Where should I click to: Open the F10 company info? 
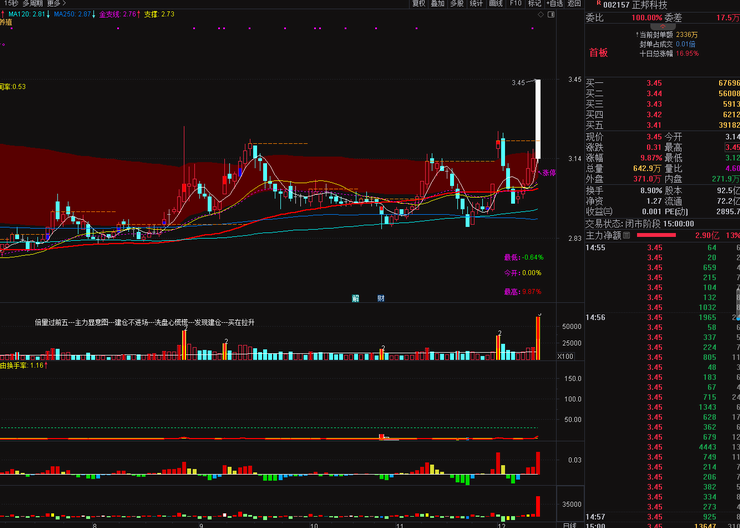(516, 4)
